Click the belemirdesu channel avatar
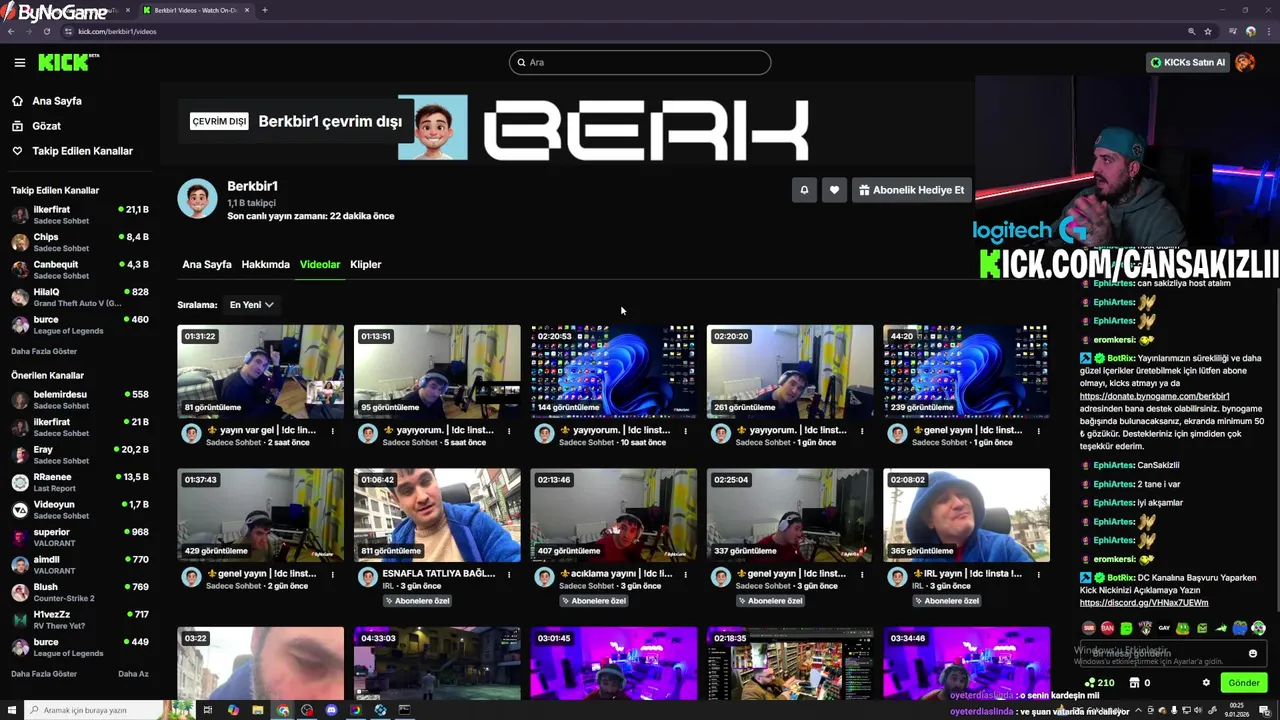 pyautogui.click(x=20, y=400)
